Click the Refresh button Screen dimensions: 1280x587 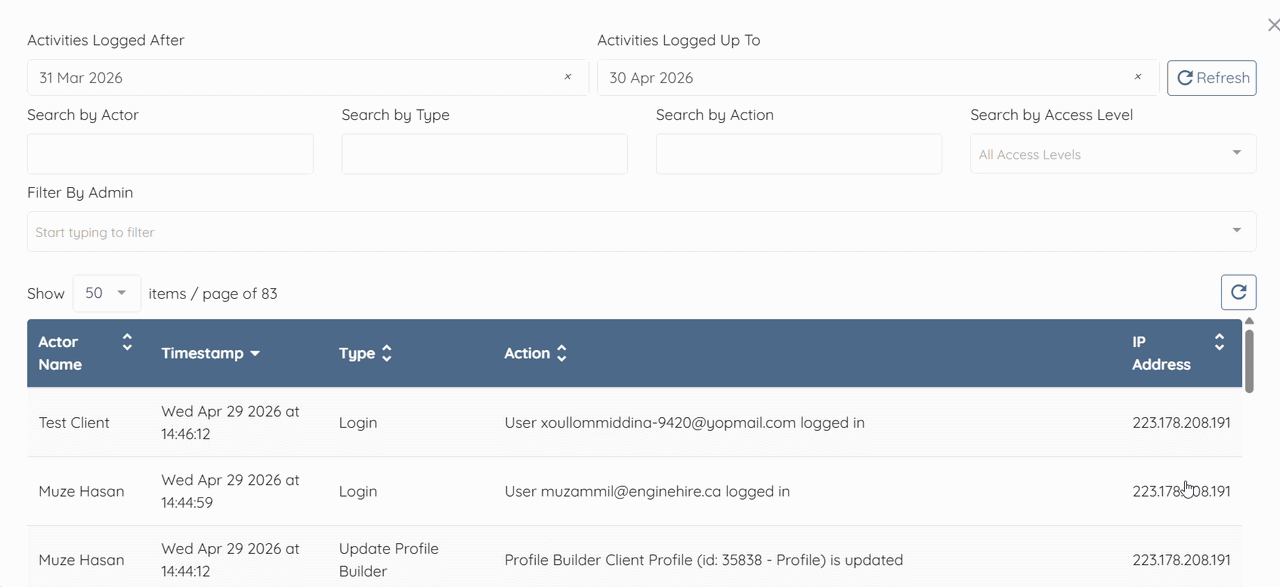click(x=1212, y=78)
